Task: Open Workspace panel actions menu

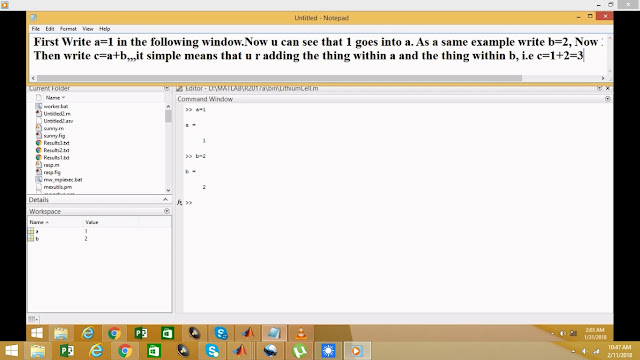Action: coord(167,211)
